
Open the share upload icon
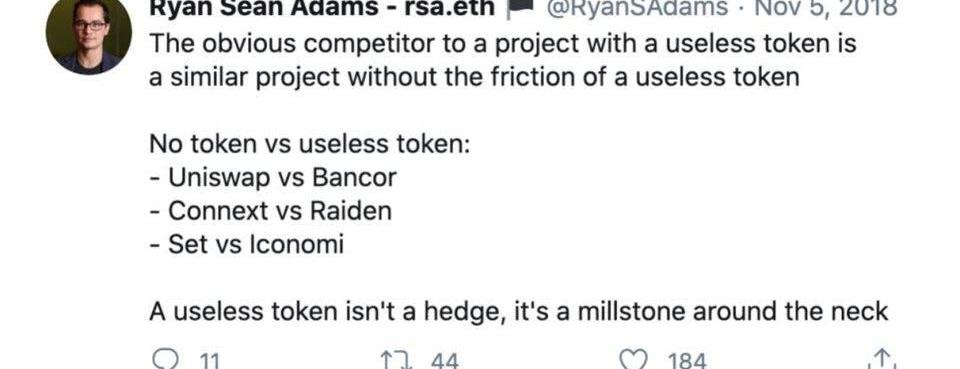882,360
